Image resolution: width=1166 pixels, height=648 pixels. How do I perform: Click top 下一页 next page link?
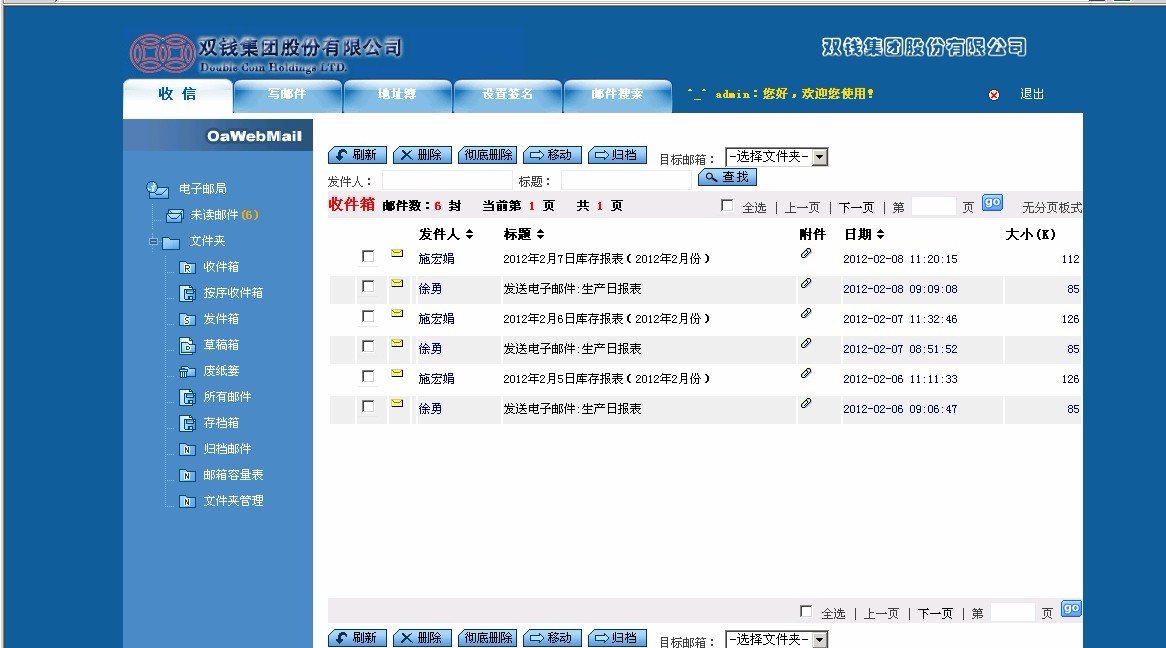point(856,208)
